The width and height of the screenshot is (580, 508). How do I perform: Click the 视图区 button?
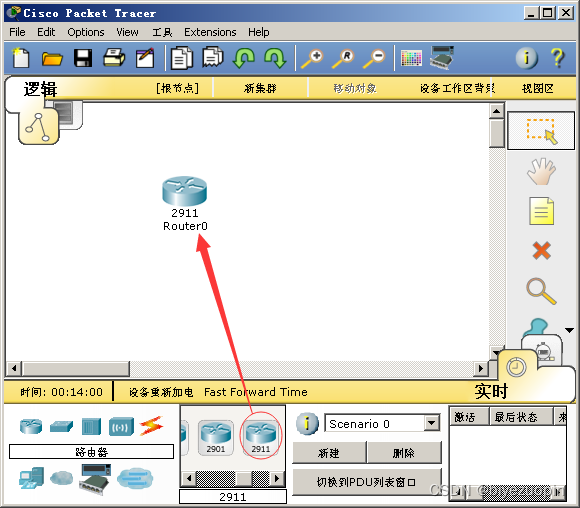click(537, 88)
